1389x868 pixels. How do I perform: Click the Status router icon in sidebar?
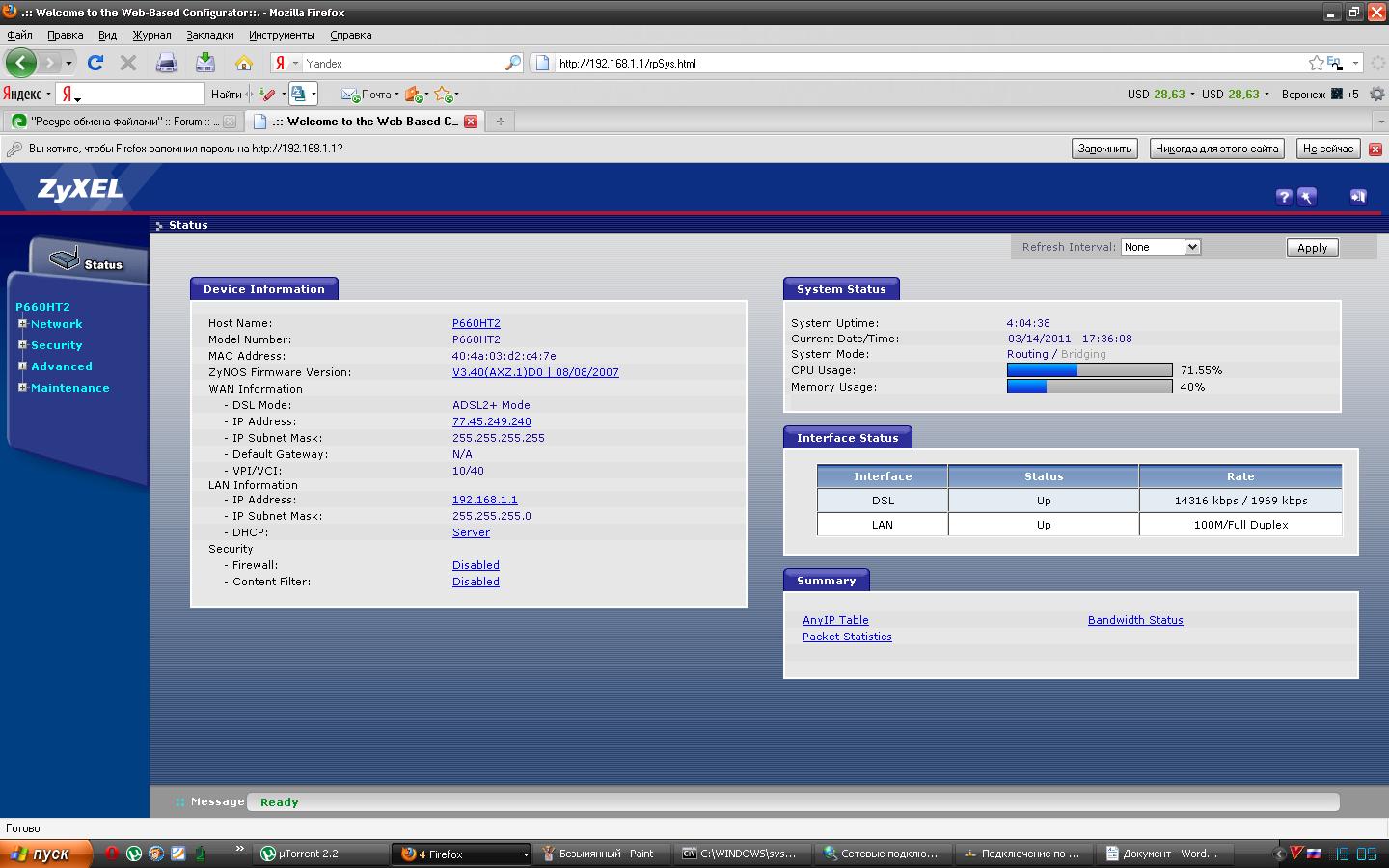(66, 258)
